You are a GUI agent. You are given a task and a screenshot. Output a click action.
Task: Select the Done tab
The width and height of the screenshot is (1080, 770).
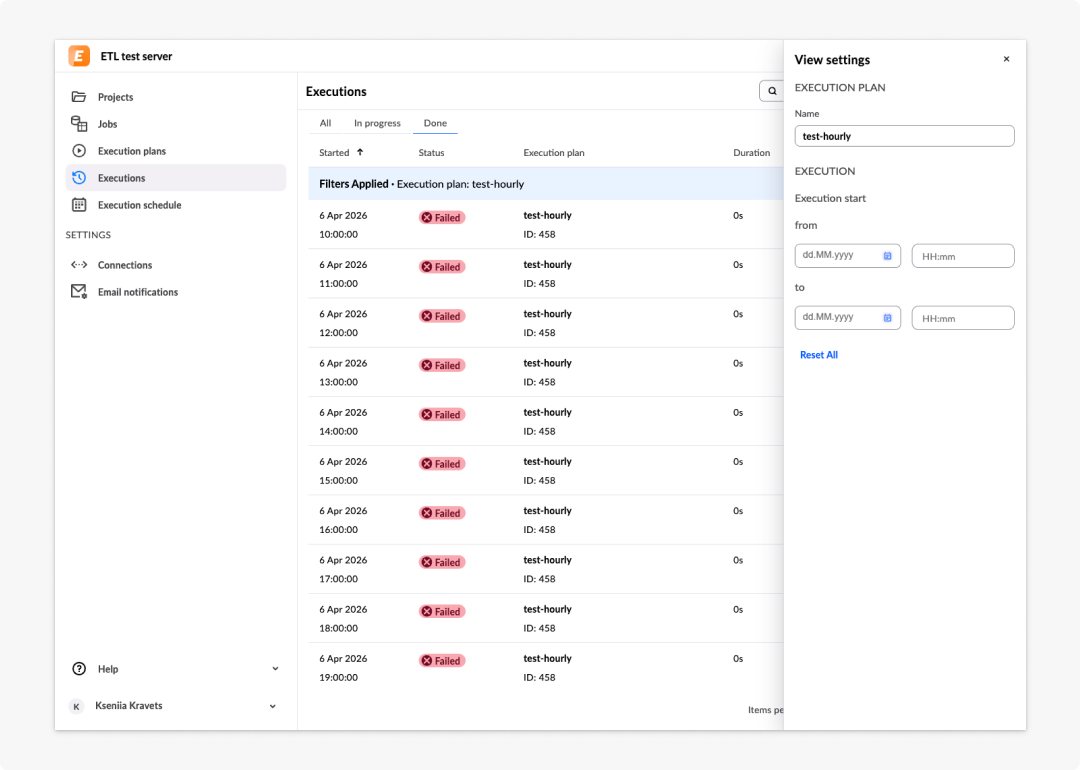435,123
